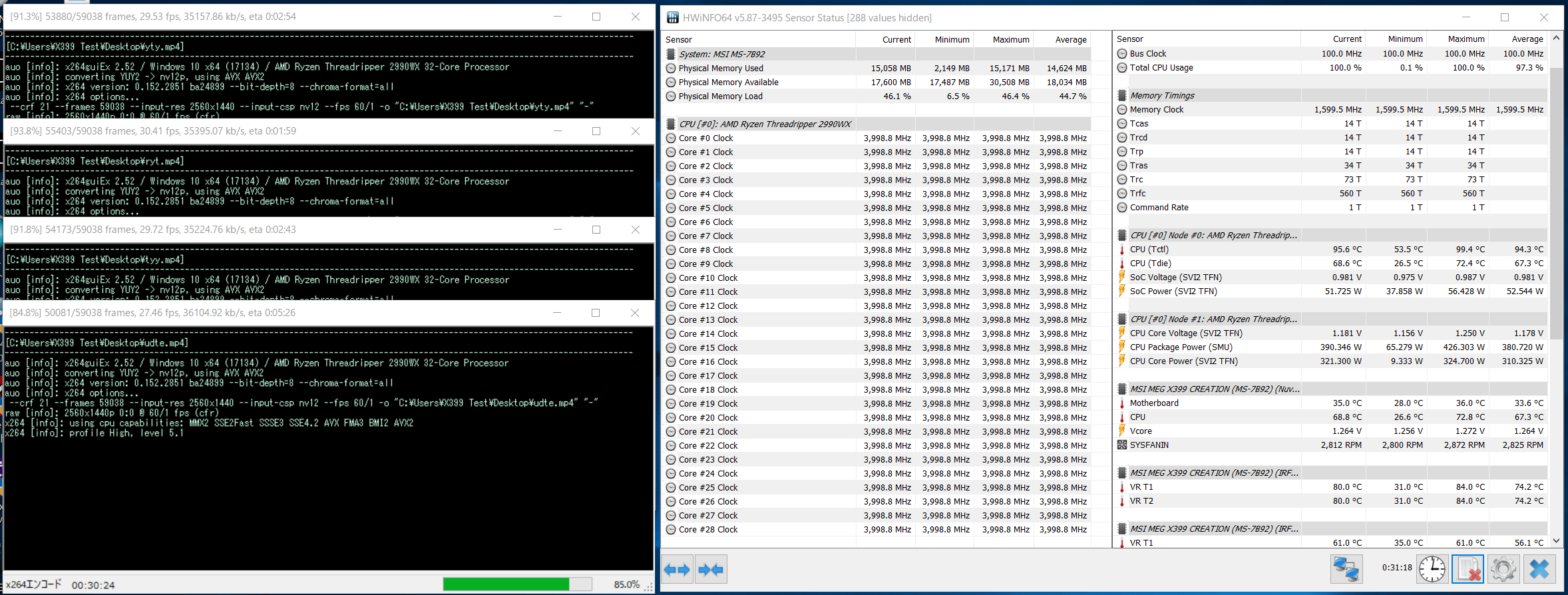Screen dimensions: 1568x595
Task: Select the Tcas timing row
Action: [x=1330, y=123]
